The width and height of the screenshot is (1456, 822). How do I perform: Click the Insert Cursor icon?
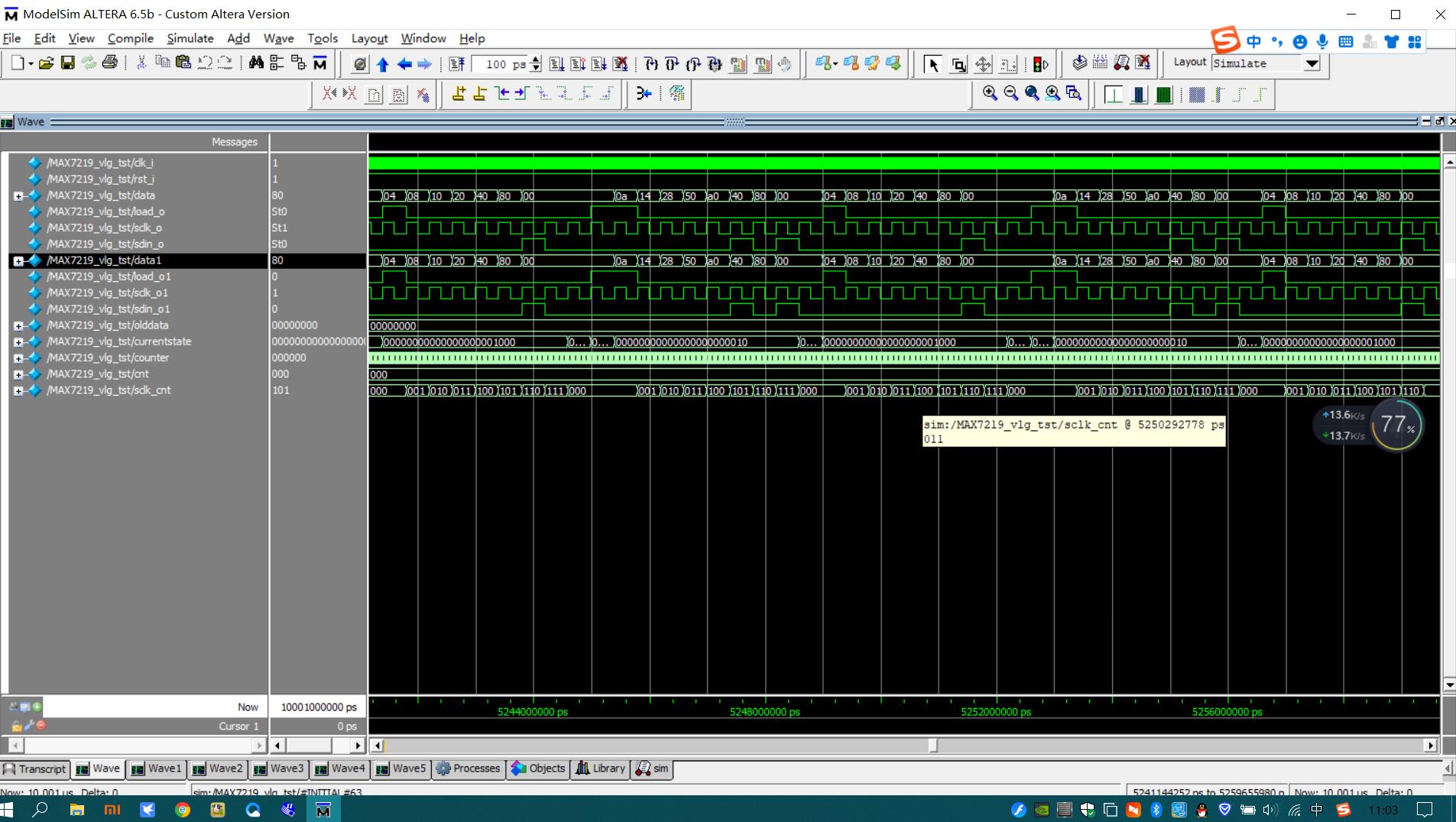pos(459,94)
